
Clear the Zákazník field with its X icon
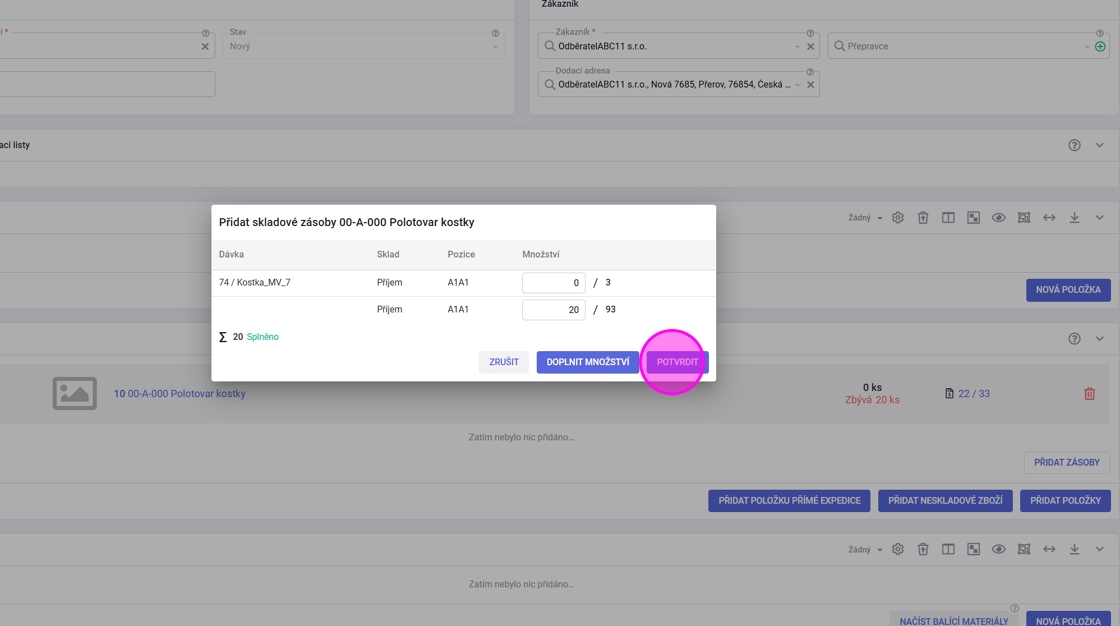(x=810, y=46)
